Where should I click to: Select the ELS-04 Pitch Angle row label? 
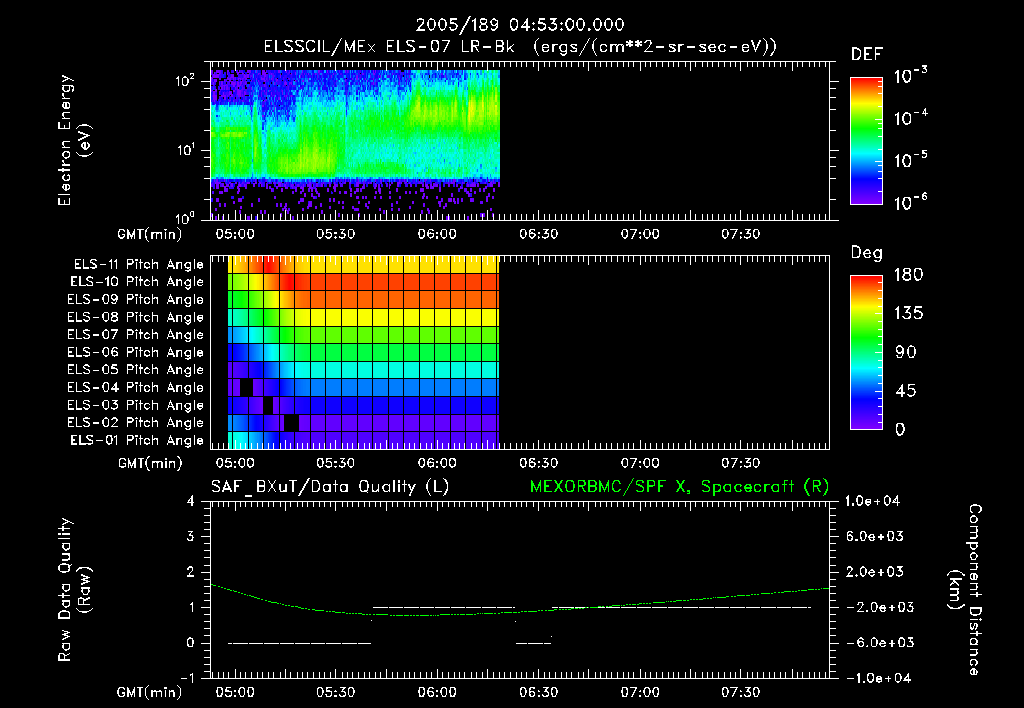pyautogui.click(x=136, y=387)
